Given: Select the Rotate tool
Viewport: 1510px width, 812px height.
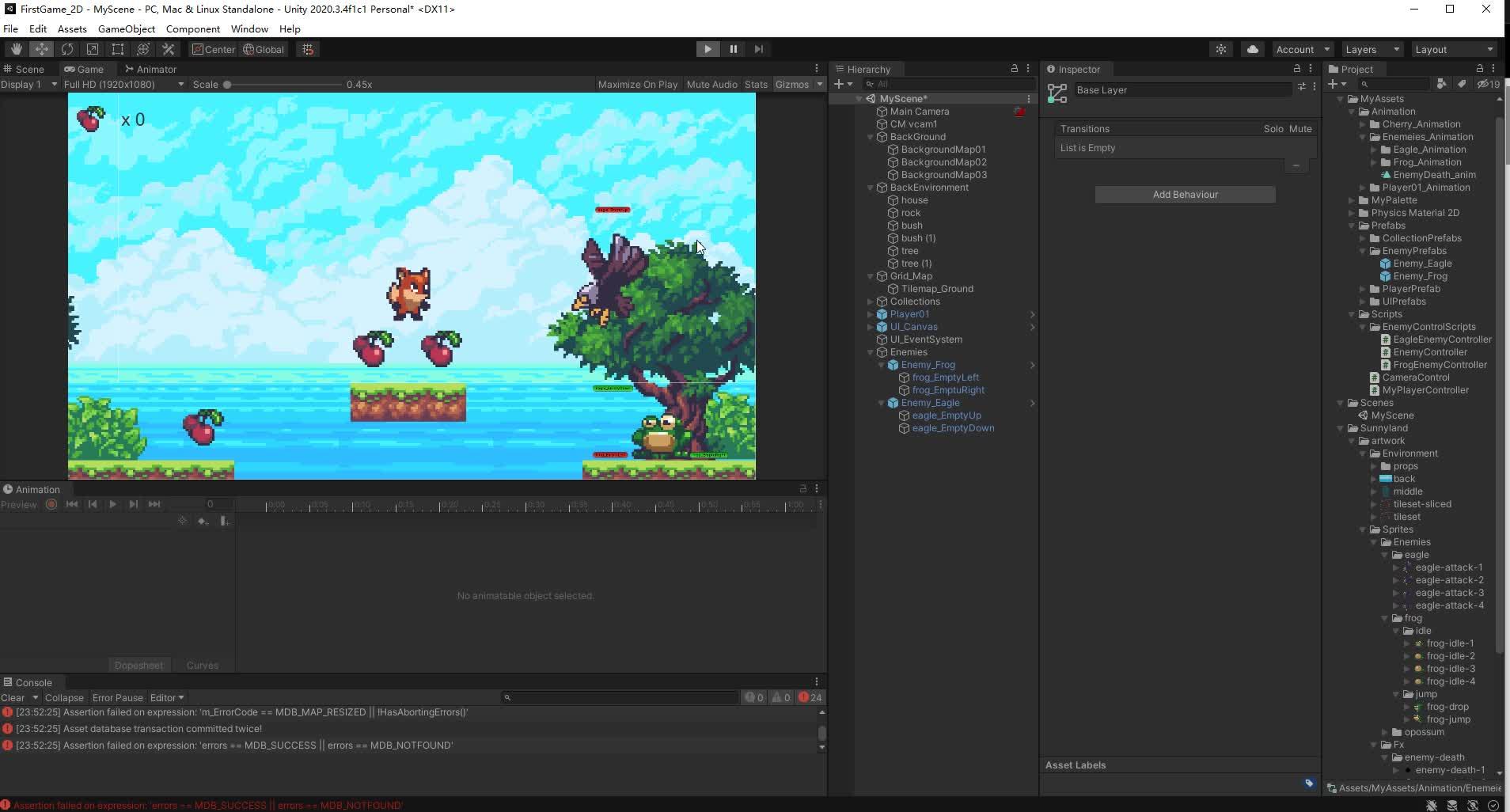Looking at the screenshot, I should tap(67, 49).
